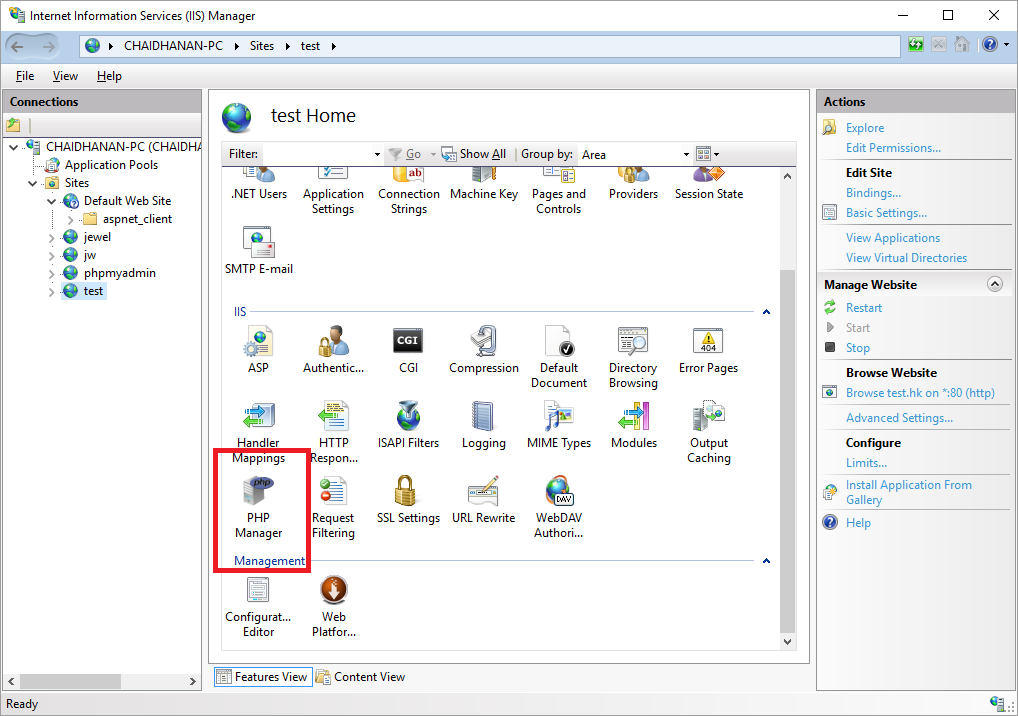1018x716 pixels.
Task: Open PHP Manager
Action: 258,508
